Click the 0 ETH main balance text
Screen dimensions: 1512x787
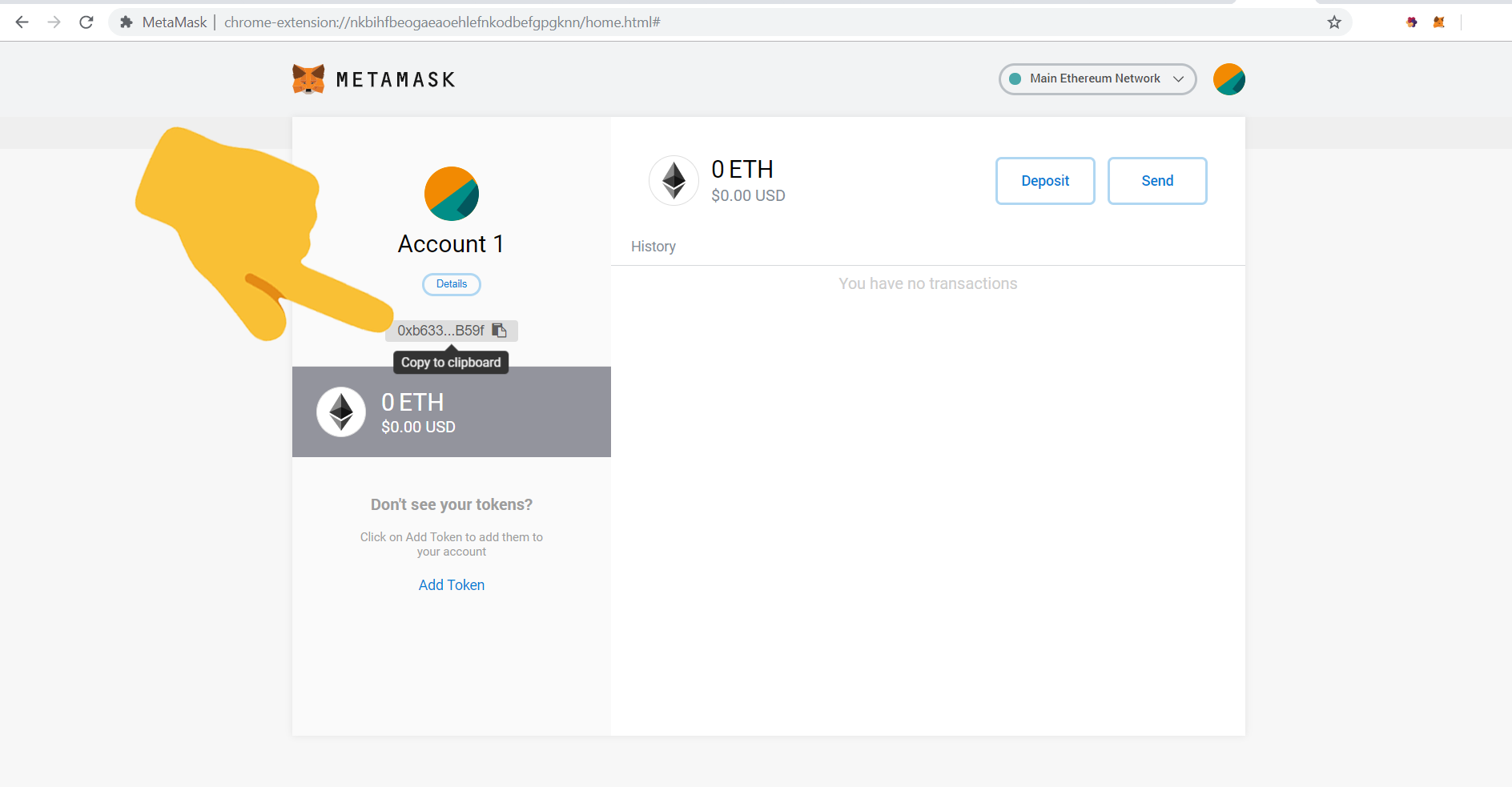point(742,170)
